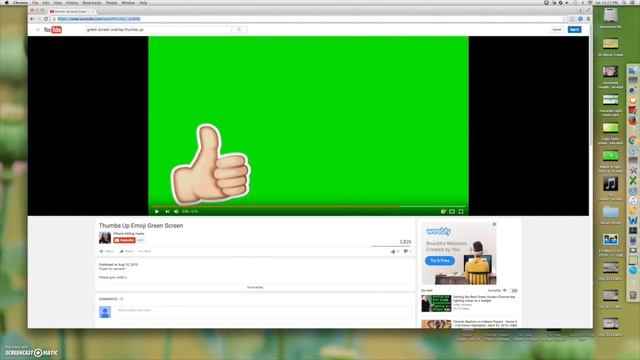The height and width of the screenshot is (360, 640).
Task: Click the Share button
Action: [x=127, y=251]
